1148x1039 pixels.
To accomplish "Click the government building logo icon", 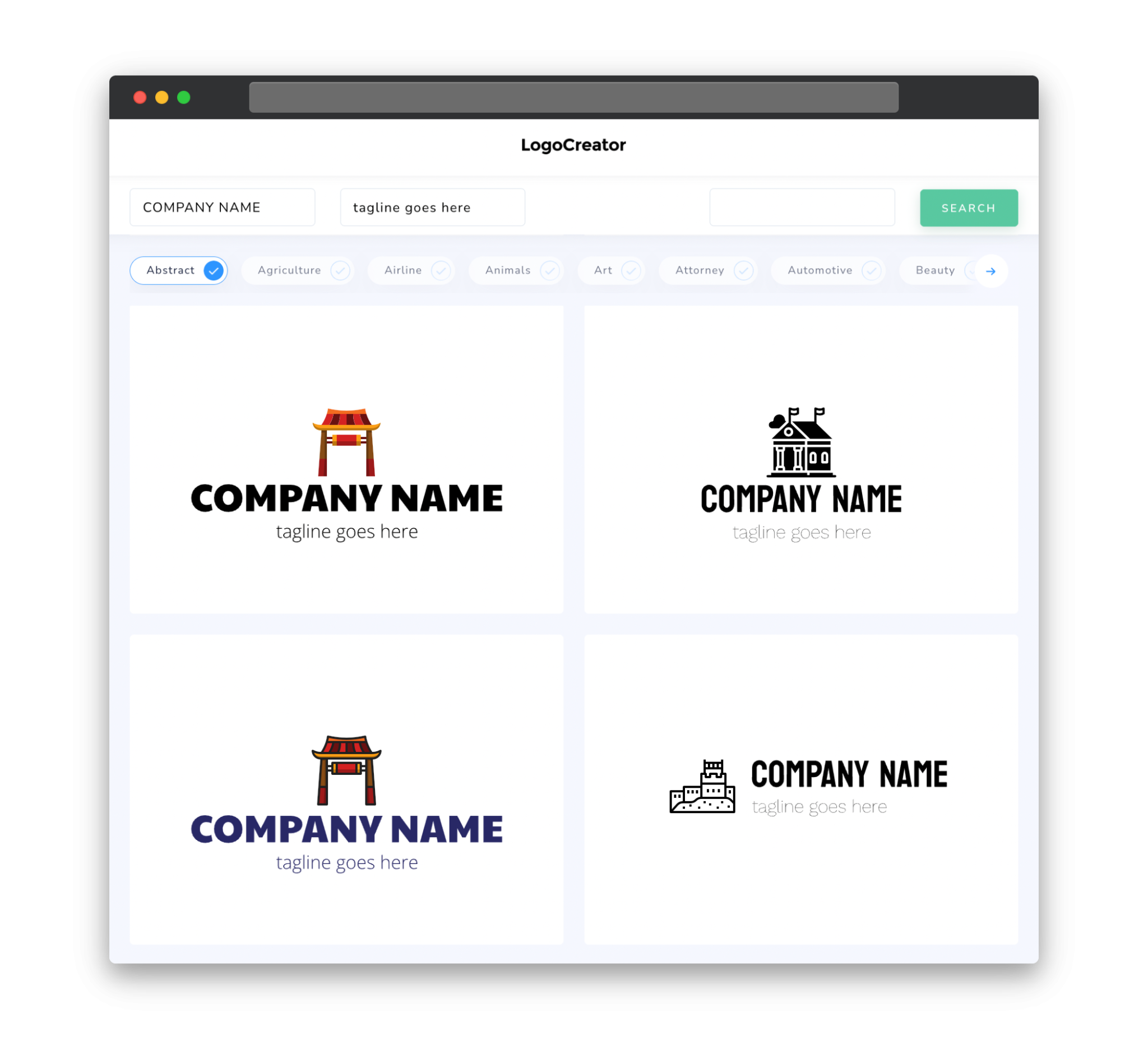I will (801, 443).
